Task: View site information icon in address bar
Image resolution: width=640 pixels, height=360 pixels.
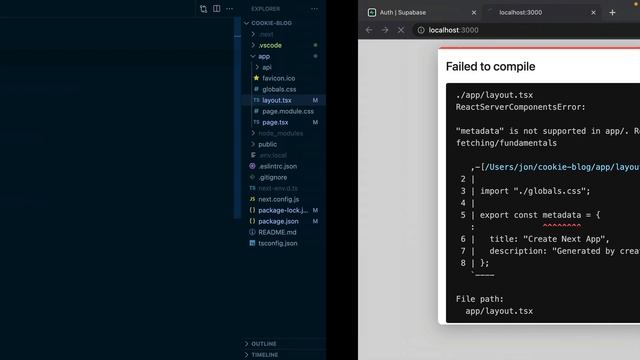Action: click(x=421, y=30)
